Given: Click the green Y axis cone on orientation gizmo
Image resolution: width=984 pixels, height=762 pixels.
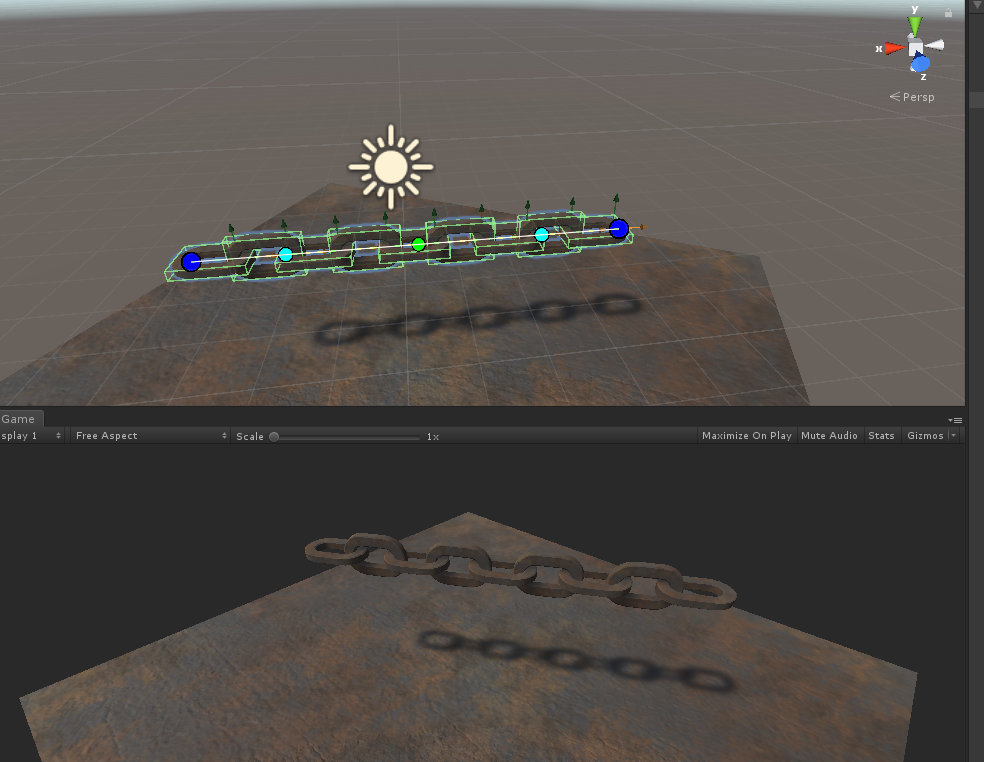Looking at the screenshot, I should coord(915,26).
